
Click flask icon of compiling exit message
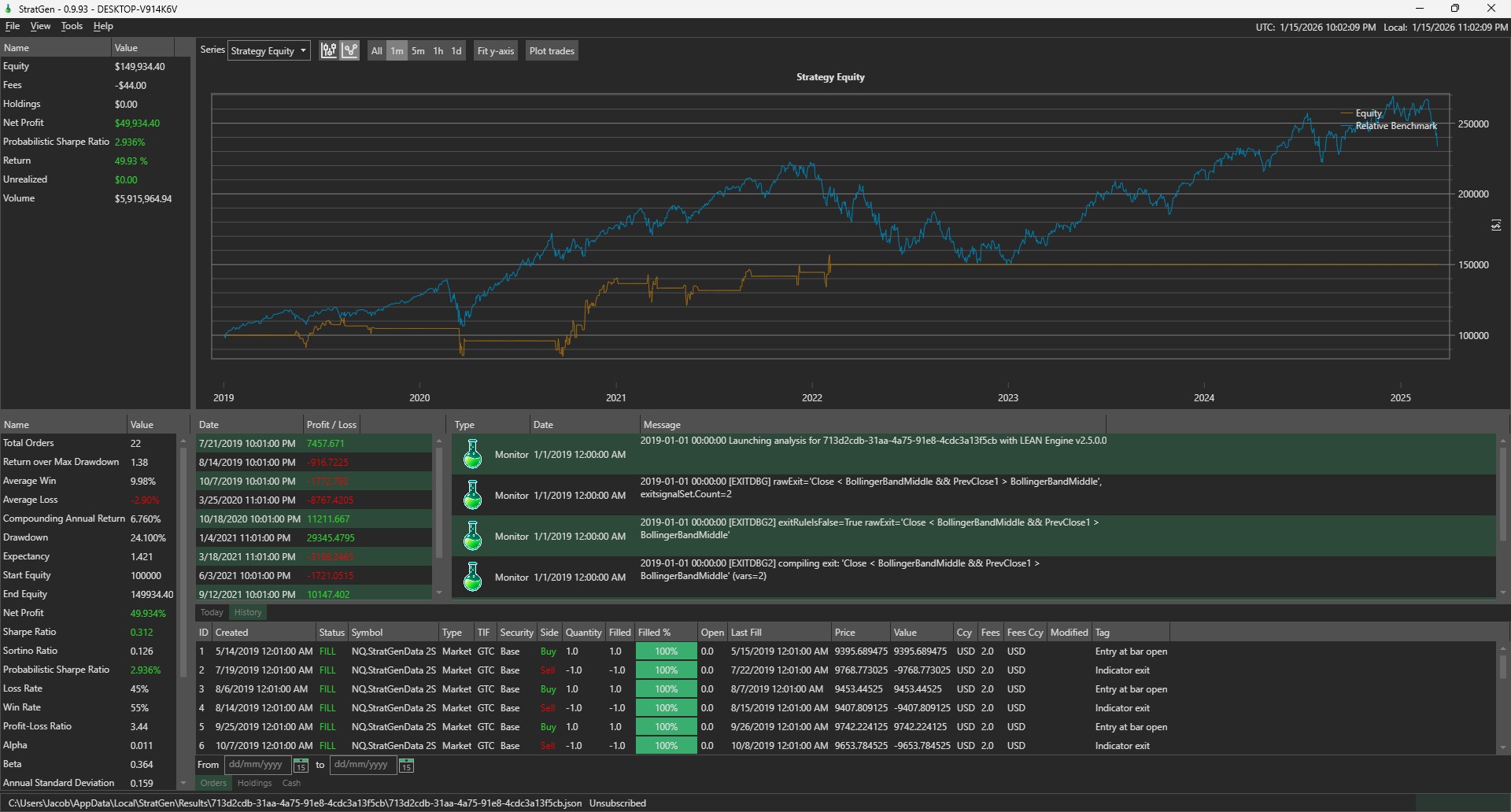[473, 578]
